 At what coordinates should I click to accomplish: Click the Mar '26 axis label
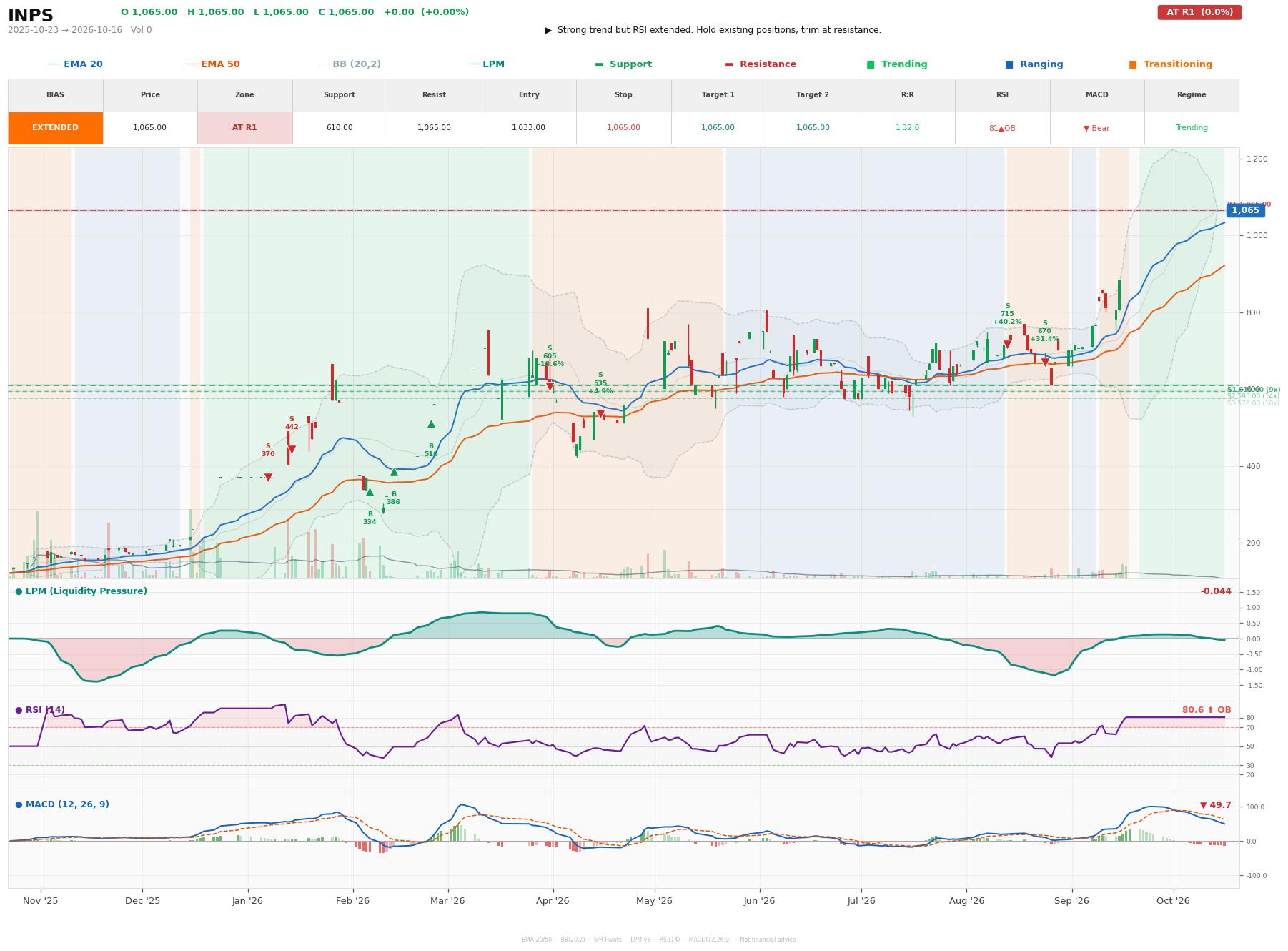pyautogui.click(x=447, y=901)
